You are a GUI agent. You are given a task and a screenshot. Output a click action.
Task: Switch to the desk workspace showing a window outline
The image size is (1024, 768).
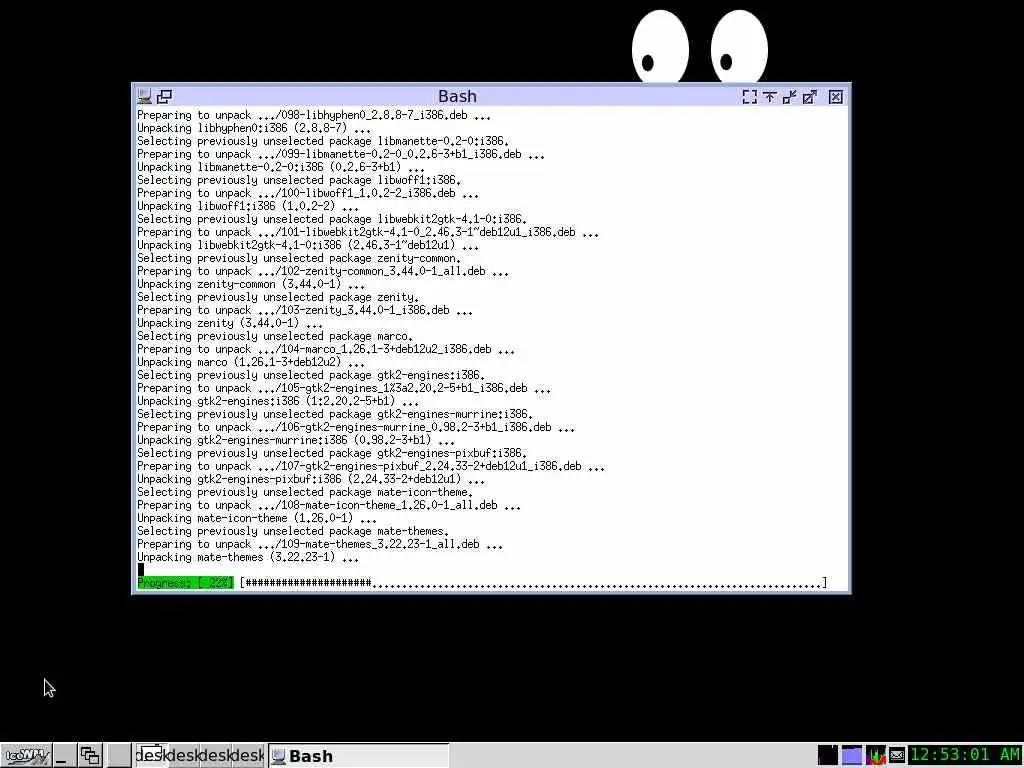151,756
